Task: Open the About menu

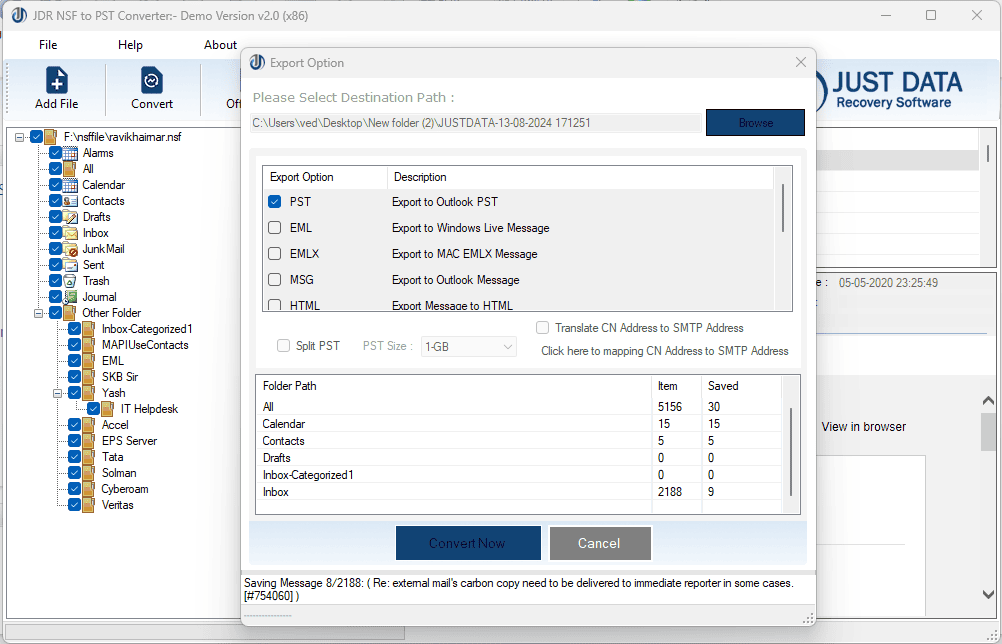Action: tap(220, 44)
